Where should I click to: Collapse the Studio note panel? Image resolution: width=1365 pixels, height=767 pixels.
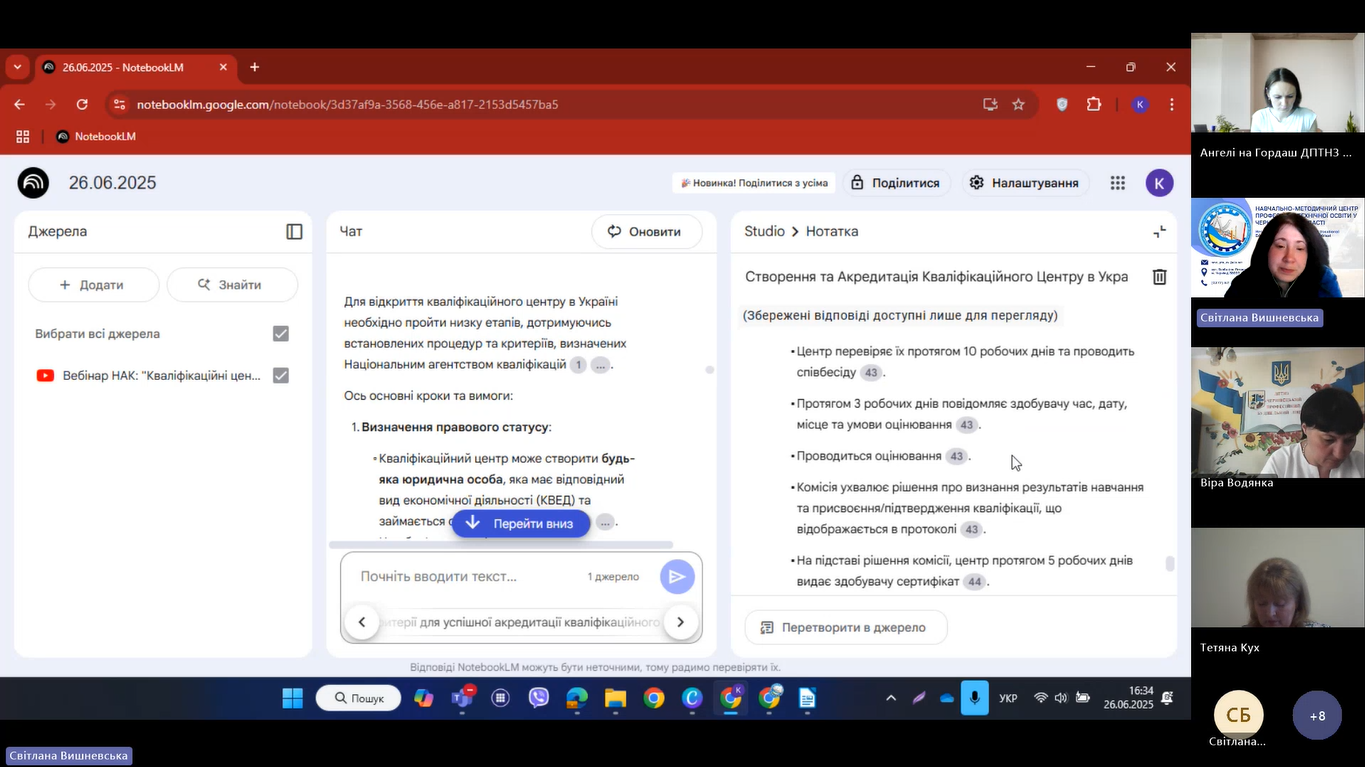[x=1159, y=231]
